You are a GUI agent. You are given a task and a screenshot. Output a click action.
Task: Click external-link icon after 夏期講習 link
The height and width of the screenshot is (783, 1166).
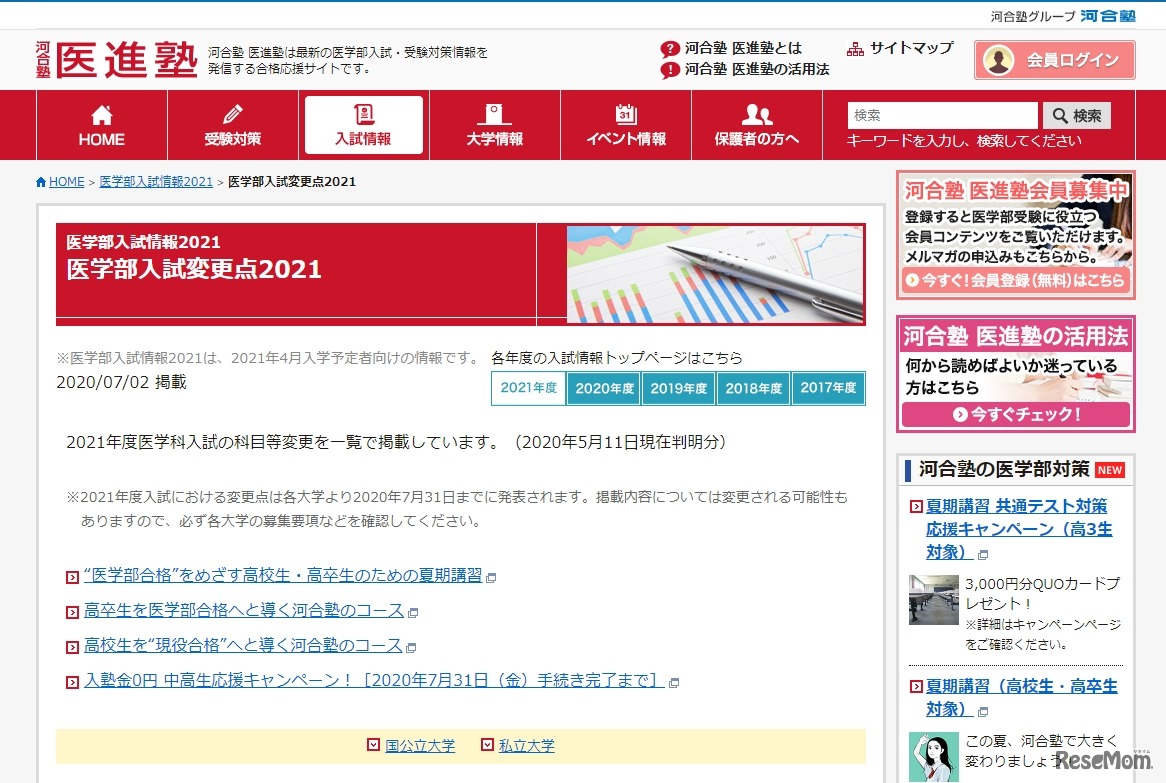click(491, 578)
